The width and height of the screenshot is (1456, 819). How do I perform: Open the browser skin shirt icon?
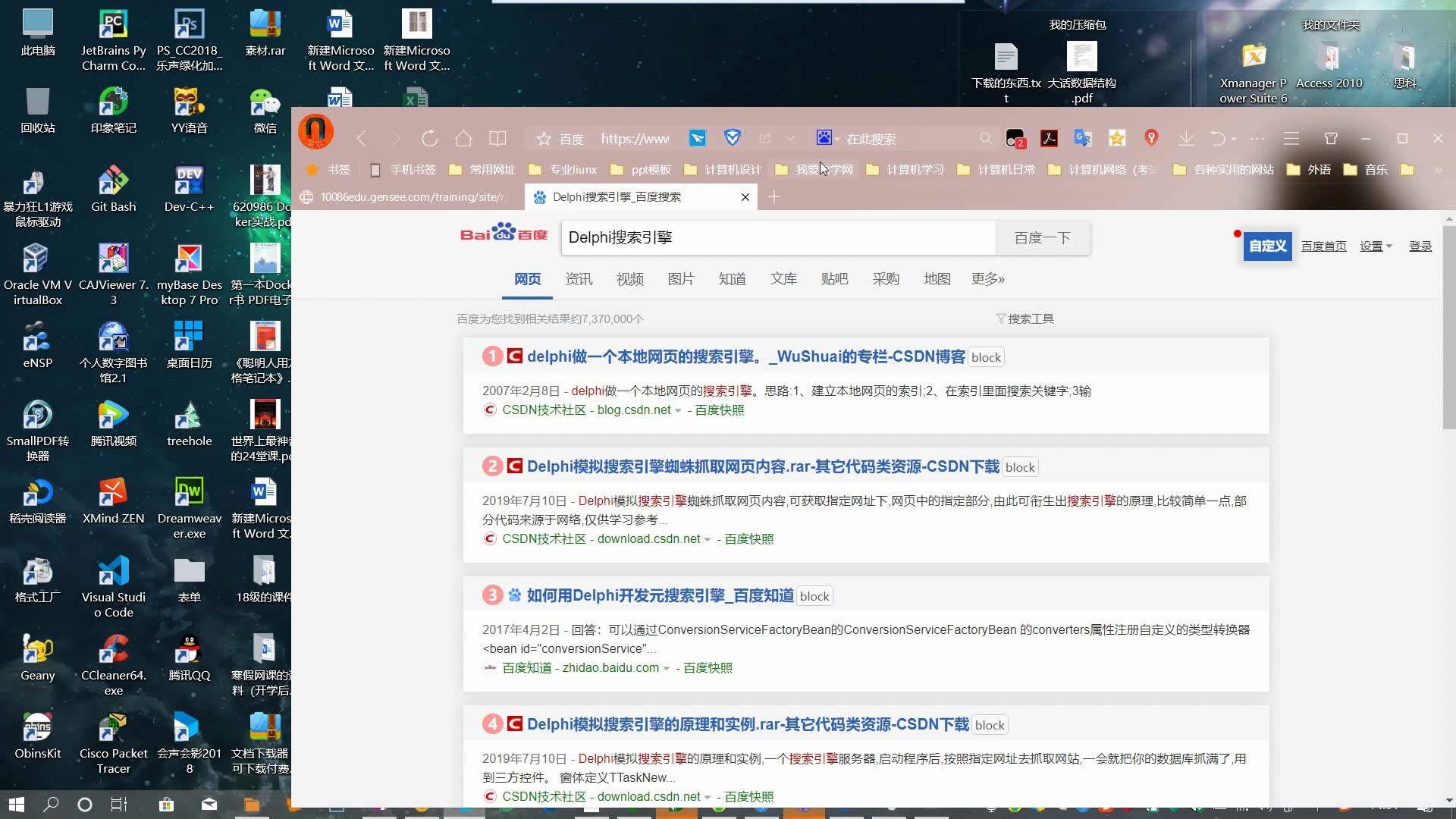[x=1331, y=138]
